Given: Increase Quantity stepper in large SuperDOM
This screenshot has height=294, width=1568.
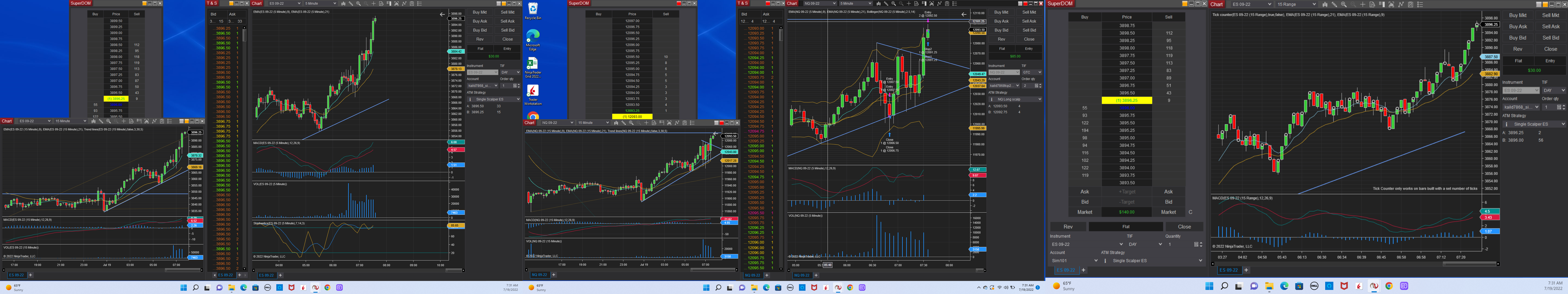Looking at the screenshot, I should [x=1201, y=242].
